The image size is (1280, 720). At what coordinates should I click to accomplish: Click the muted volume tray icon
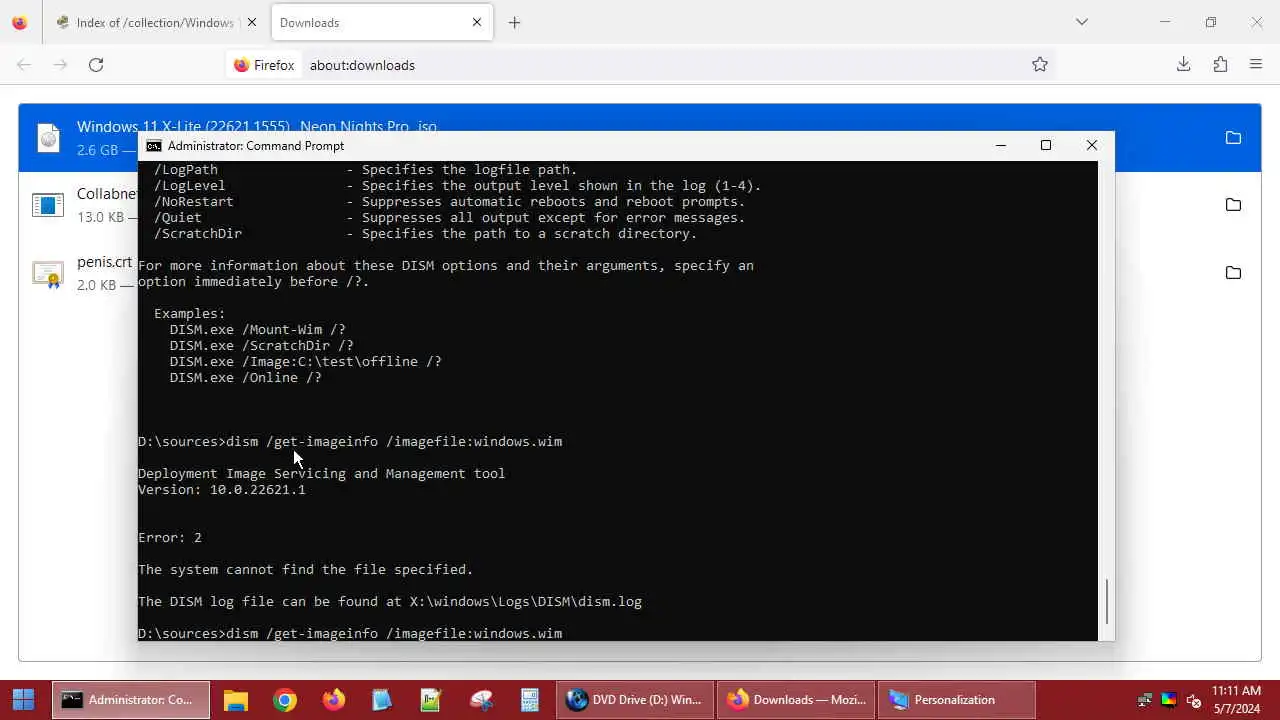tap(1193, 700)
